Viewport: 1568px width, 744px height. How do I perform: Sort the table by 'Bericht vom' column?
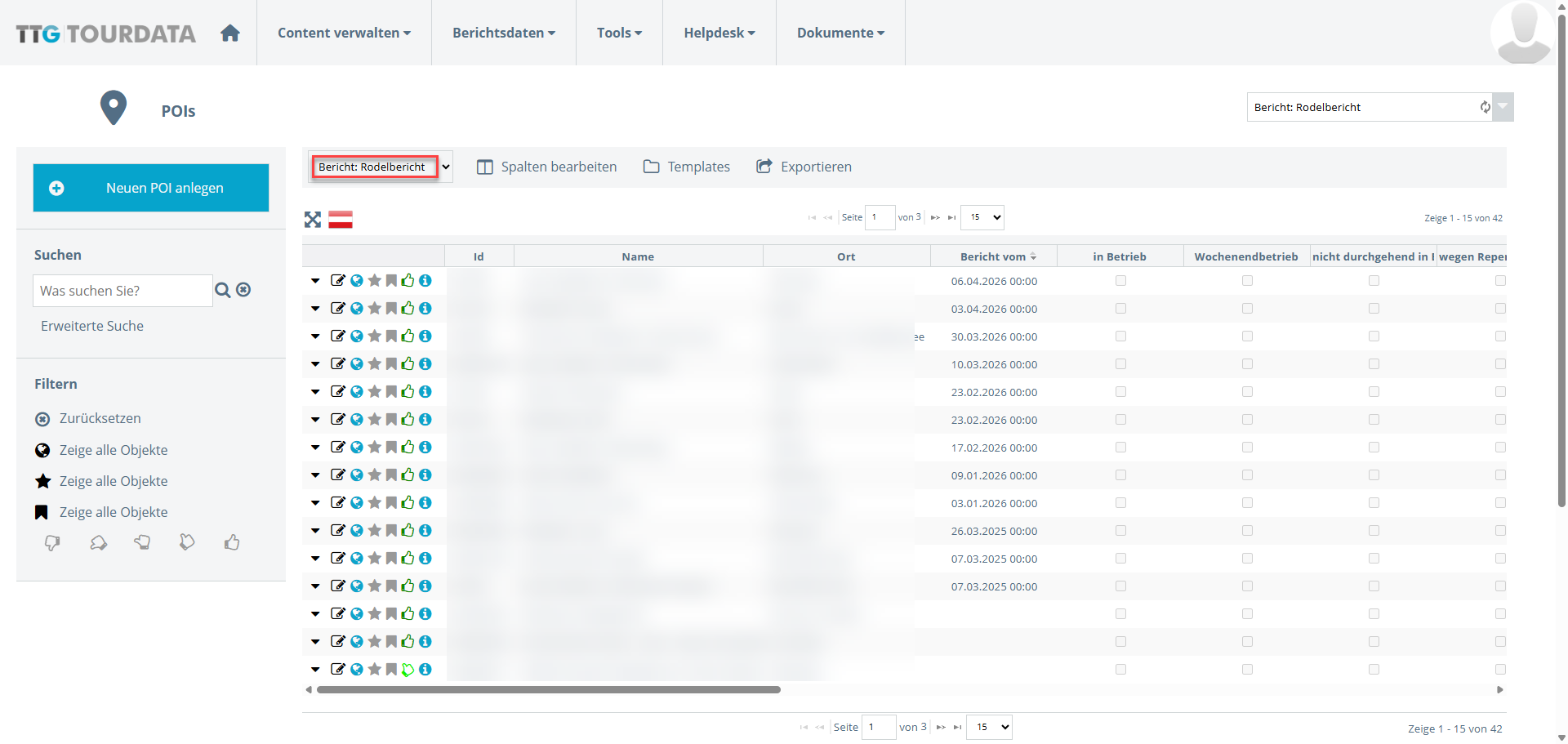pyautogui.click(x=994, y=256)
